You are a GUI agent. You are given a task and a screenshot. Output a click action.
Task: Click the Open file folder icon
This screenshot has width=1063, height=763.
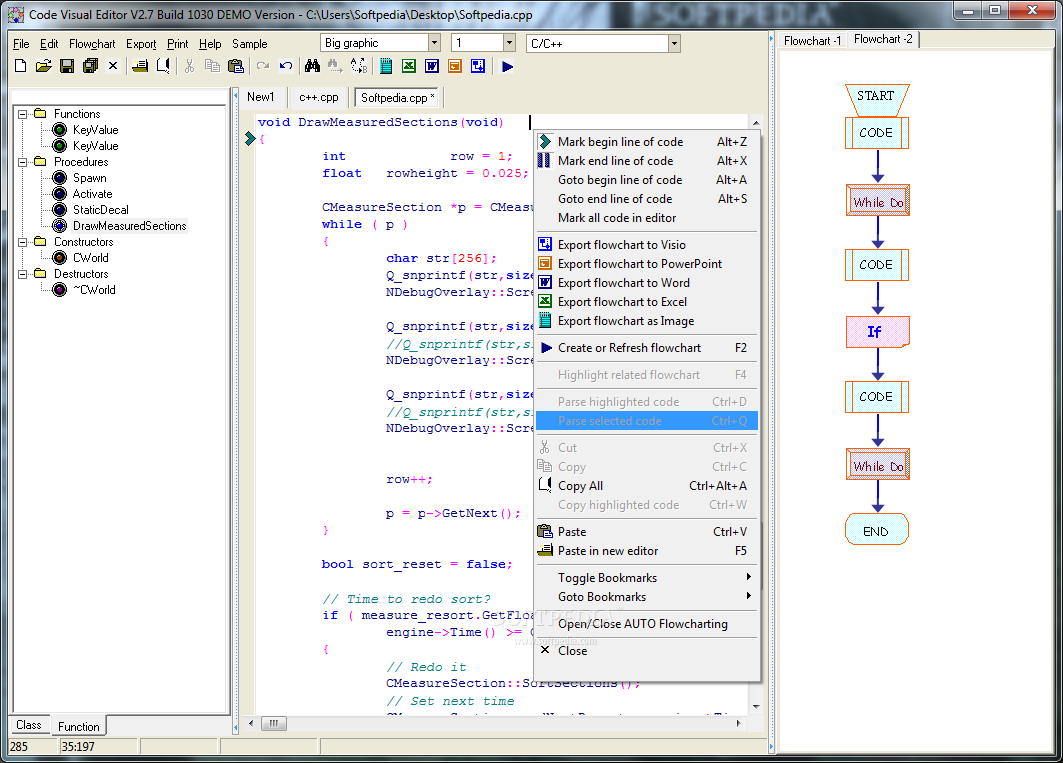tap(43, 66)
